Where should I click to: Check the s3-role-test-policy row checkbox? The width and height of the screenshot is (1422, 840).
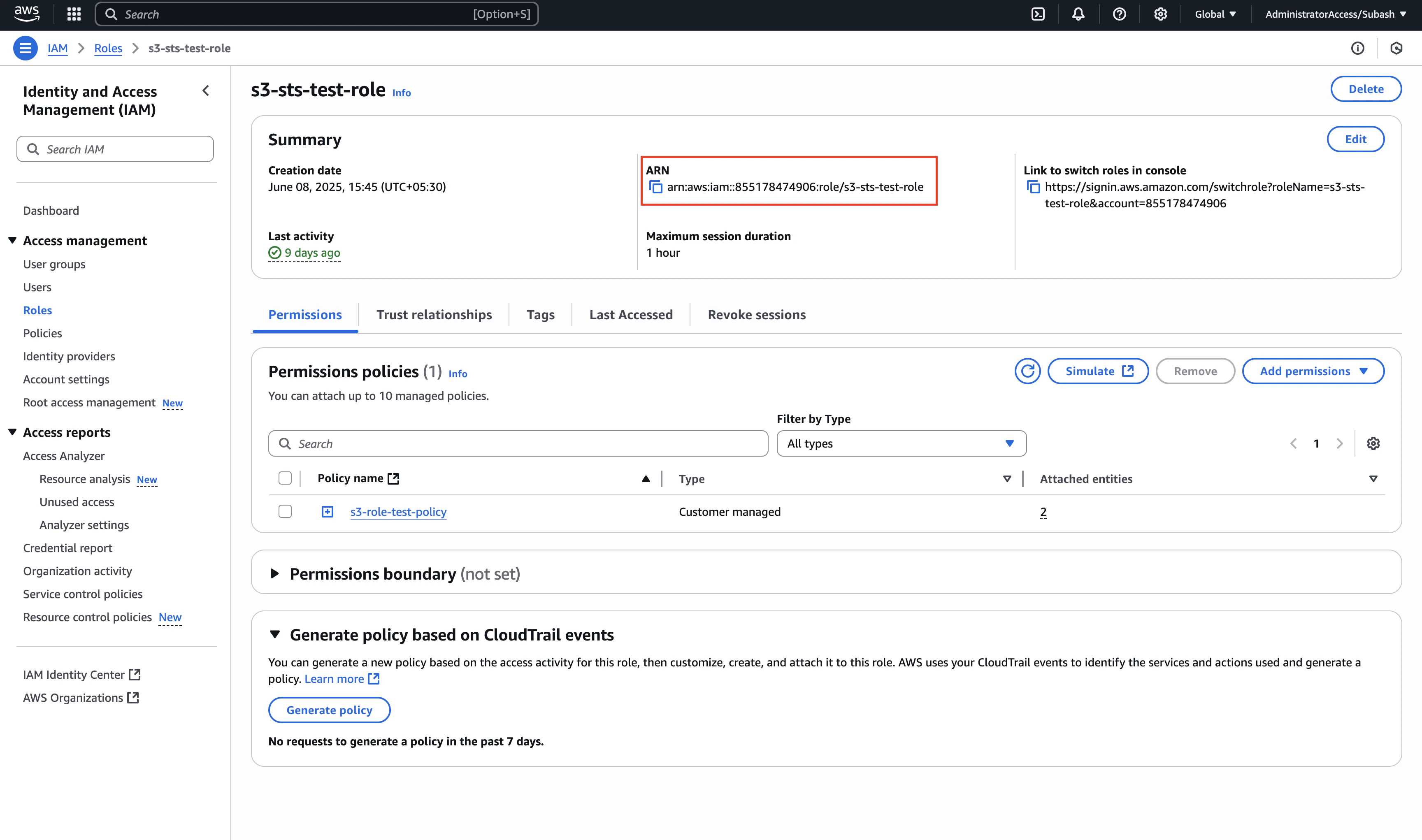(285, 512)
